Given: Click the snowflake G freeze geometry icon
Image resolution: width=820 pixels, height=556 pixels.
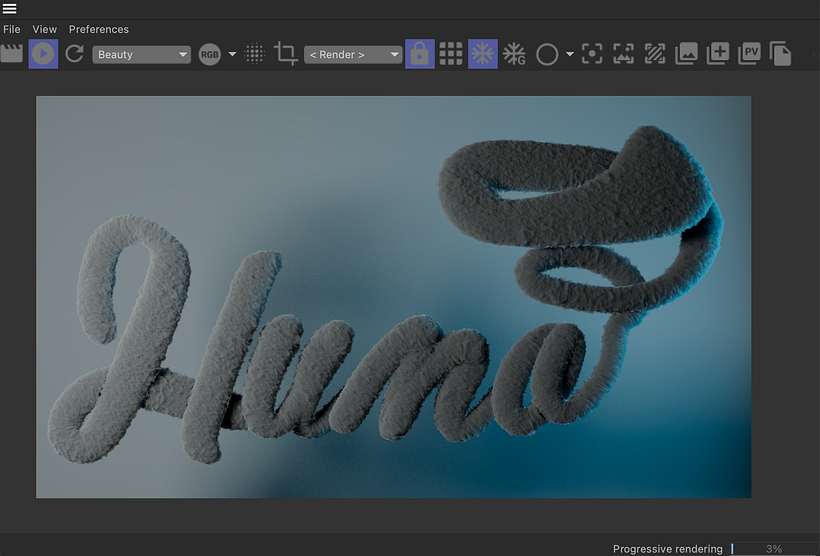Looking at the screenshot, I should point(515,54).
